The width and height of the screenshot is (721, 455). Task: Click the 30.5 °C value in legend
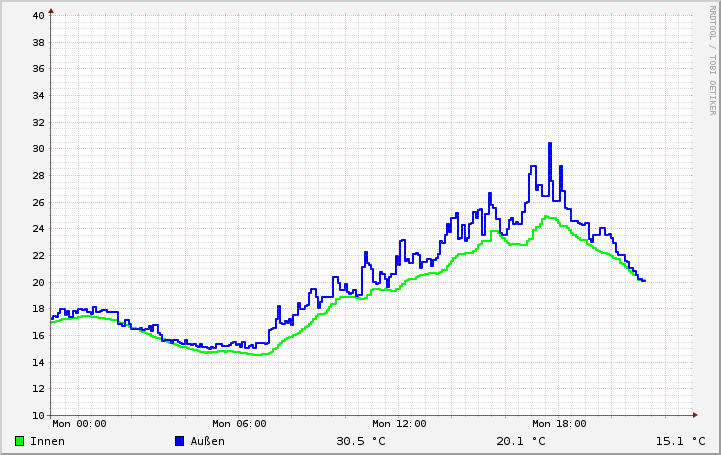[361, 441]
